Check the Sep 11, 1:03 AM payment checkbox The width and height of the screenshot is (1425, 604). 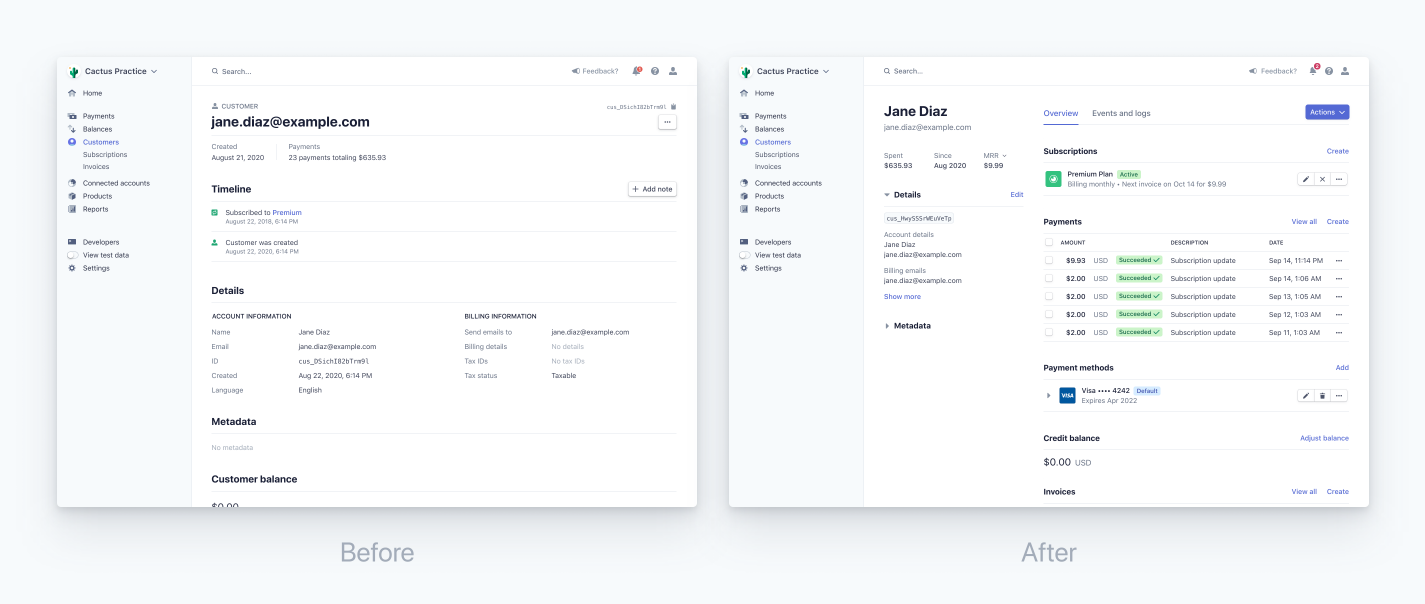1049,332
